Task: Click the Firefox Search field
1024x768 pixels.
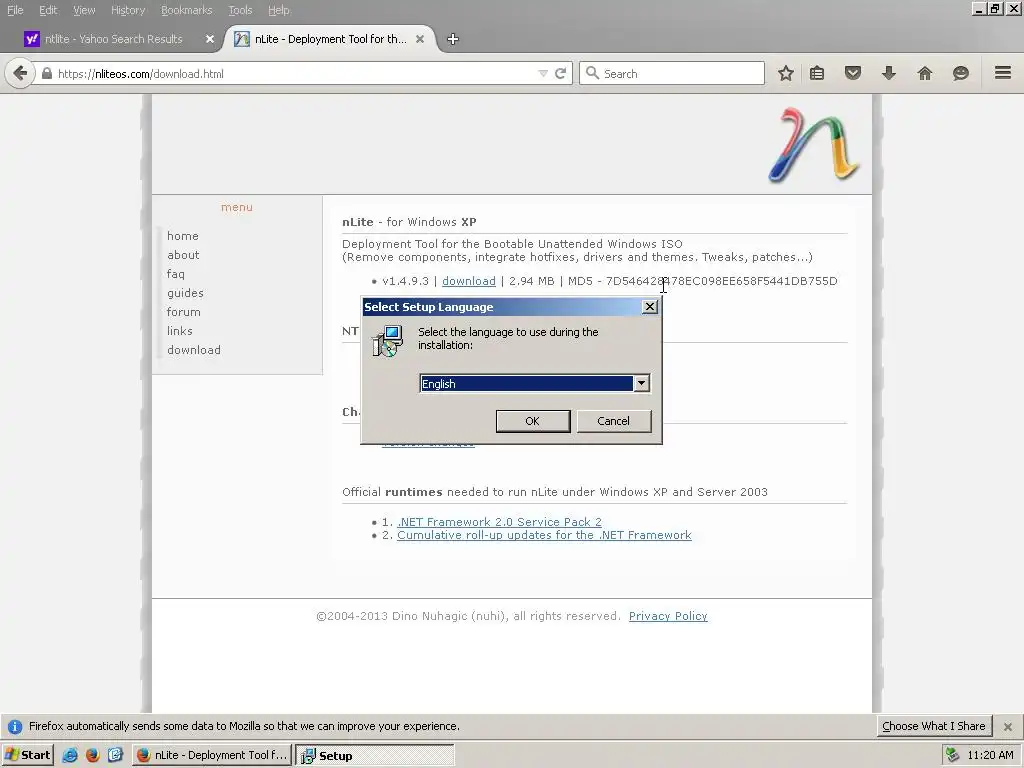Action: (x=672, y=73)
